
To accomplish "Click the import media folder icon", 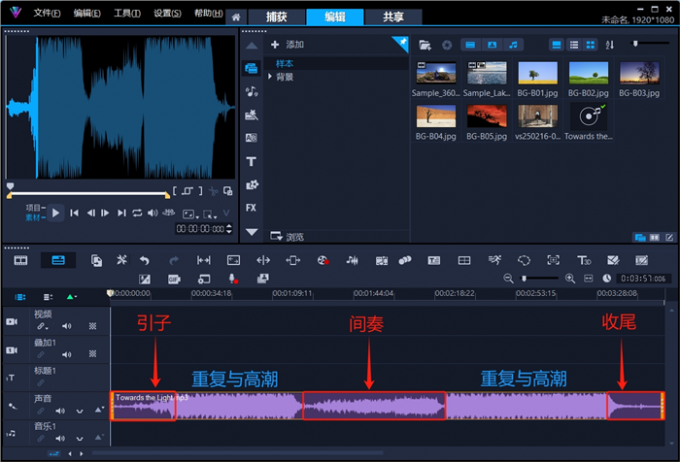I will click(425, 45).
